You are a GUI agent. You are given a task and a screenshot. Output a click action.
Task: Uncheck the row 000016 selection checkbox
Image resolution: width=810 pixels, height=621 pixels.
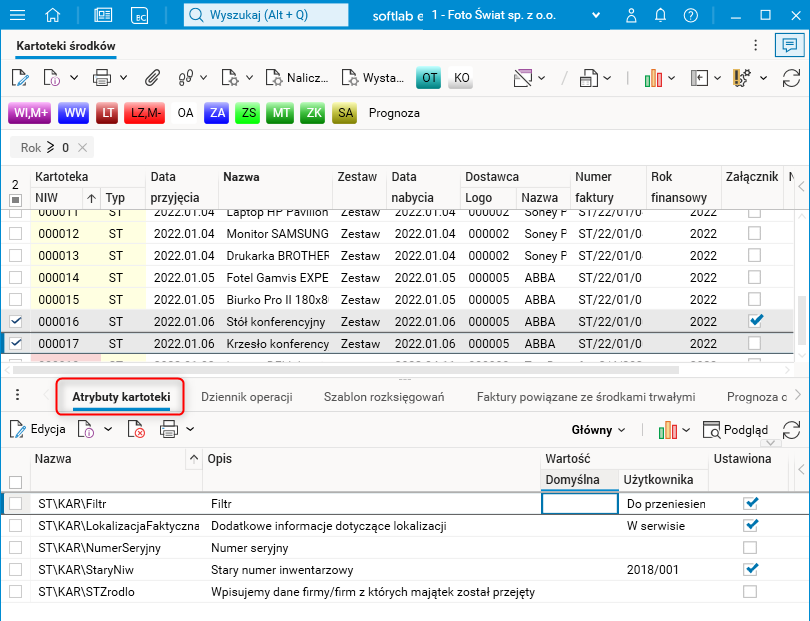pos(15,321)
